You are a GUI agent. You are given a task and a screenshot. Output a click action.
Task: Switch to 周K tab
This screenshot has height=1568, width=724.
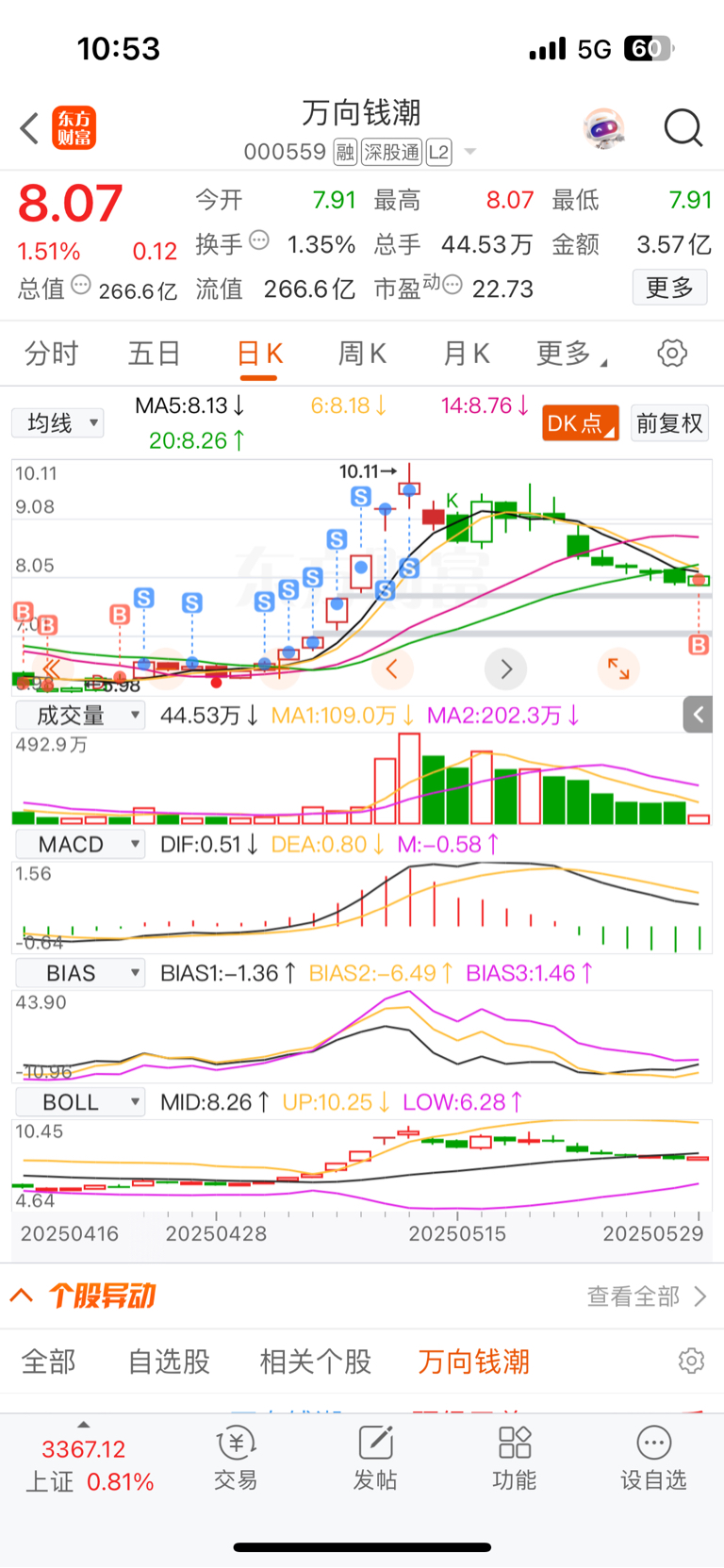(363, 354)
